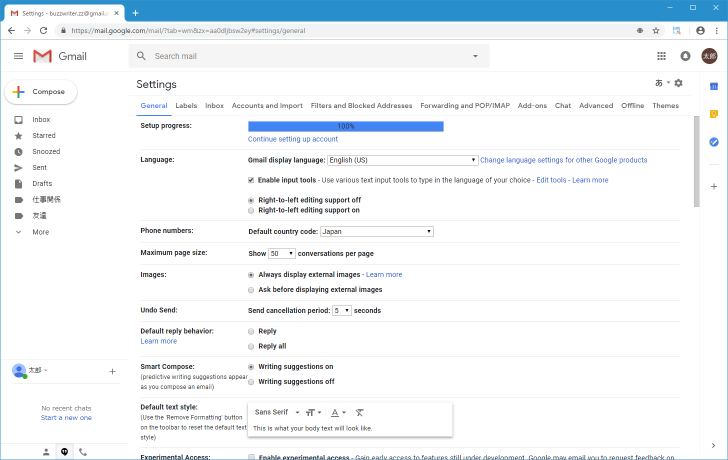The image size is (728, 460).
Task: Choose Reply as default behavior
Action: pos(251,331)
